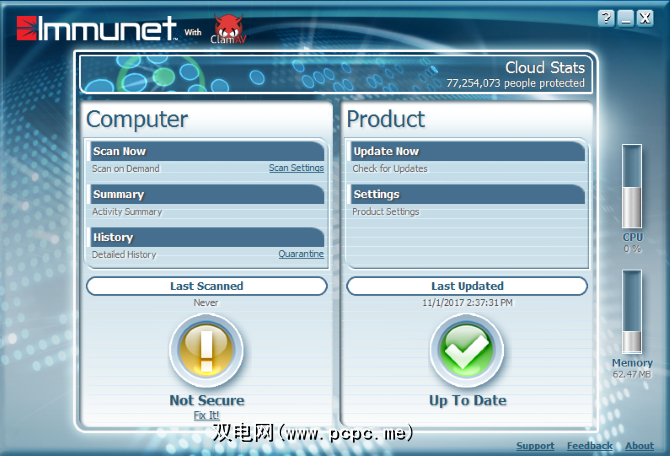The image size is (670, 456).
Task: Minimize the Immunet window
Action: 626,18
